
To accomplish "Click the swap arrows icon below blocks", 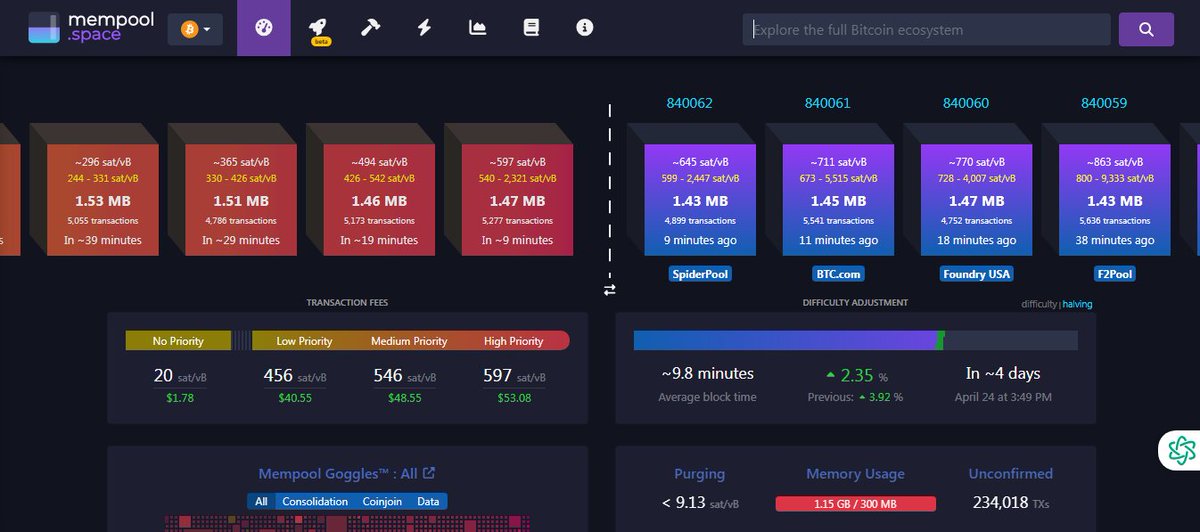I will click(610, 290).
